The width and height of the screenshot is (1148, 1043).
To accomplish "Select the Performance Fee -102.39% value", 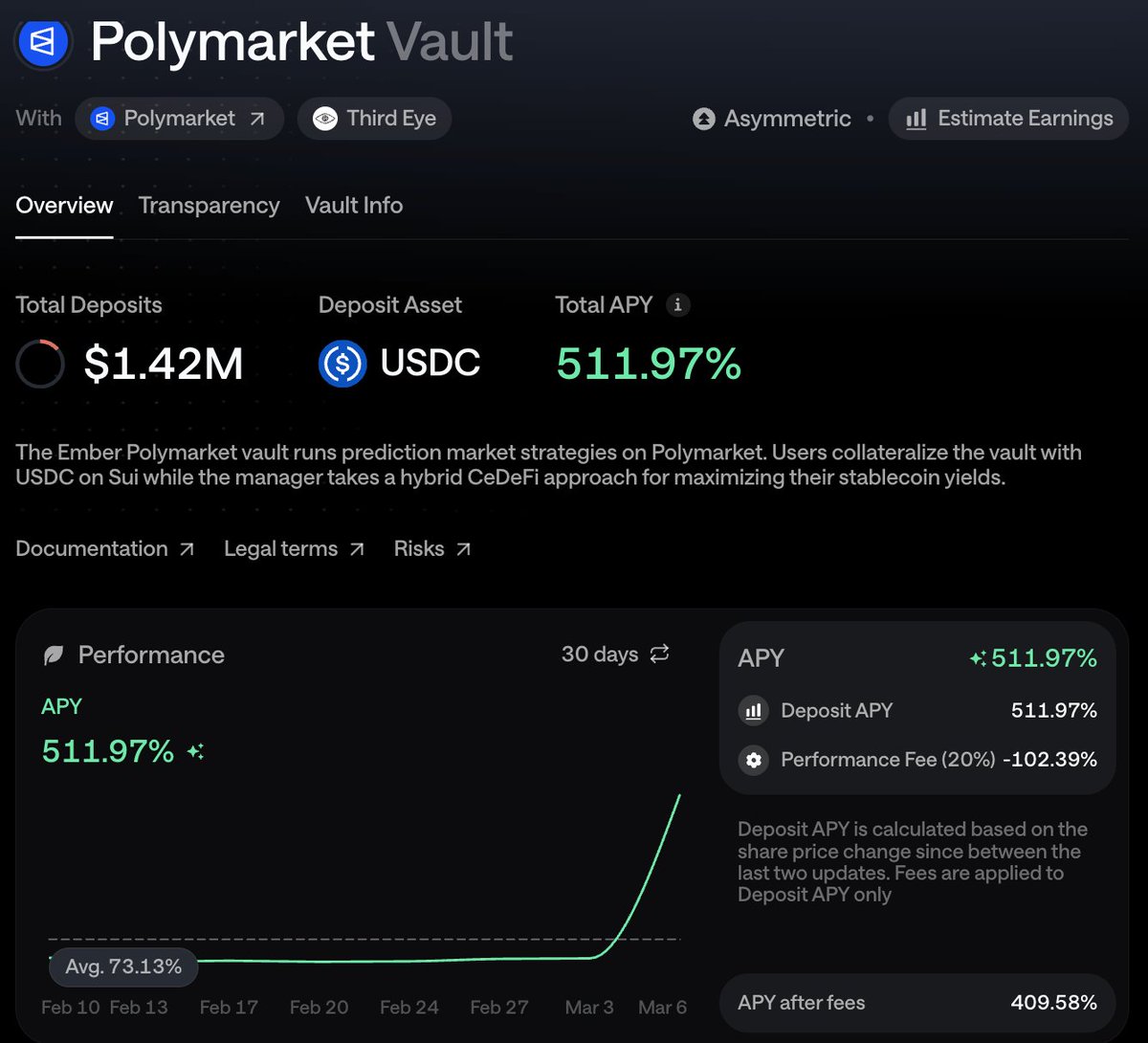I will [x=1050, y=760].
